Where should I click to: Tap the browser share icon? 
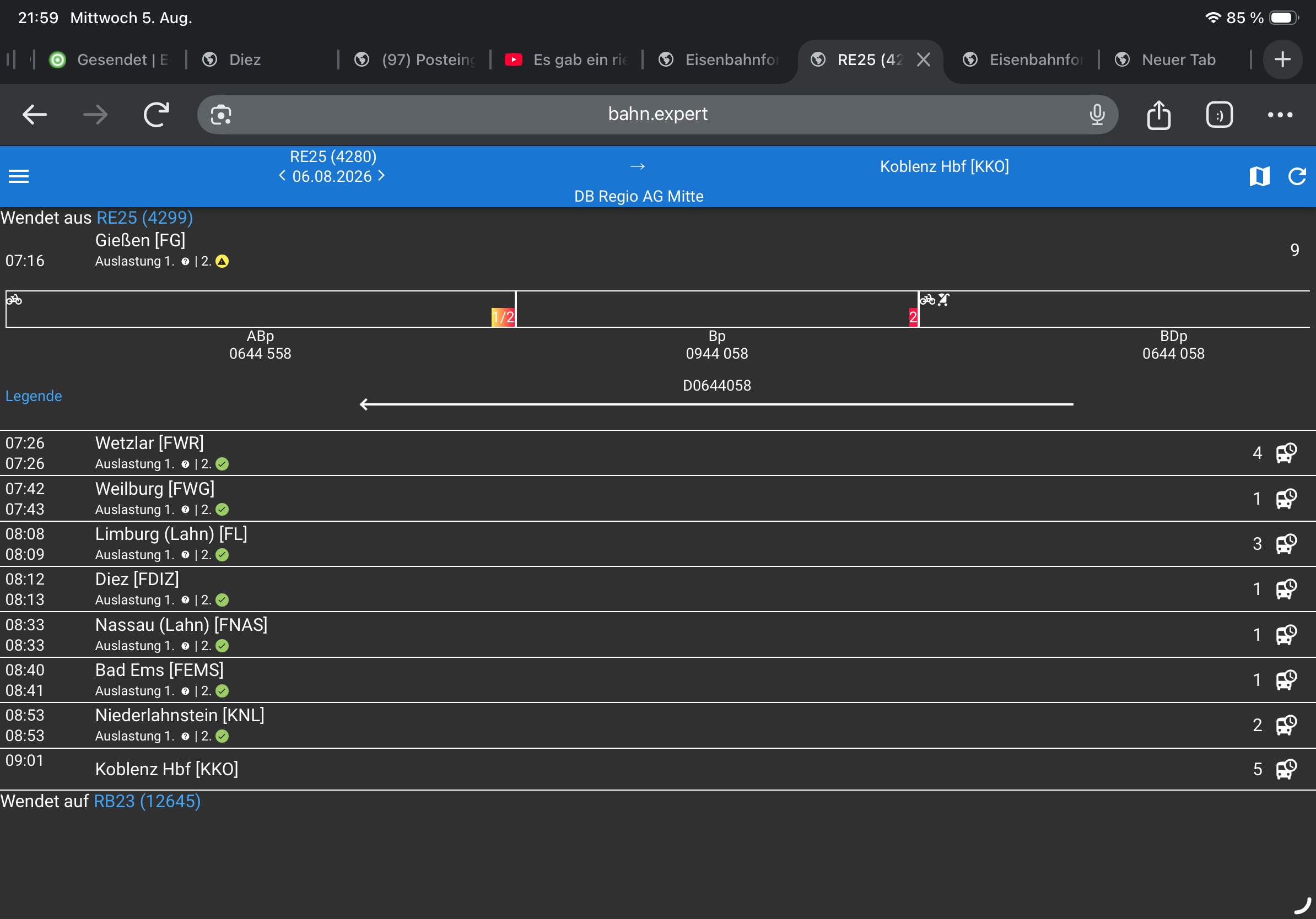pyautogui.click(x=1158, y=115)
